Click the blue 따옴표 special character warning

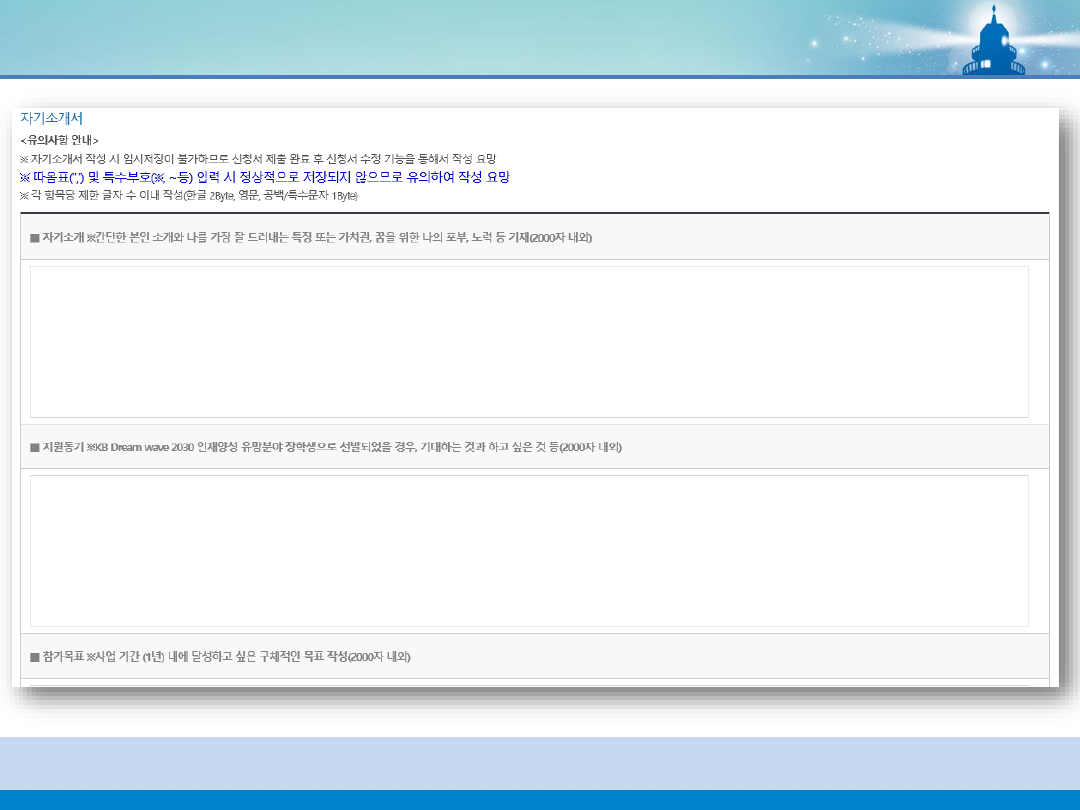264,177
